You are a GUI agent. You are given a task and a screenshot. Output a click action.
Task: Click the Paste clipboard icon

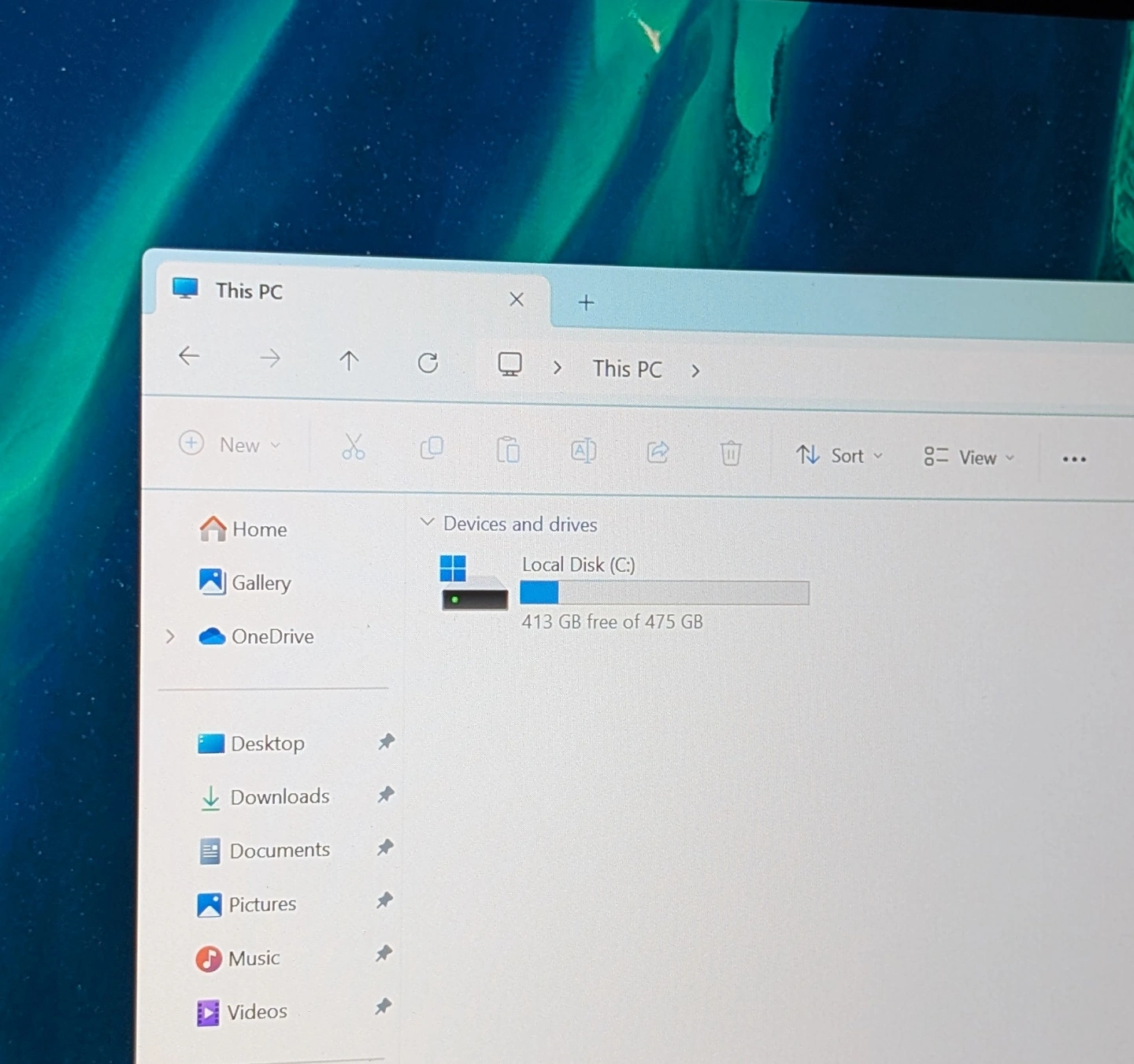(508, 450)
